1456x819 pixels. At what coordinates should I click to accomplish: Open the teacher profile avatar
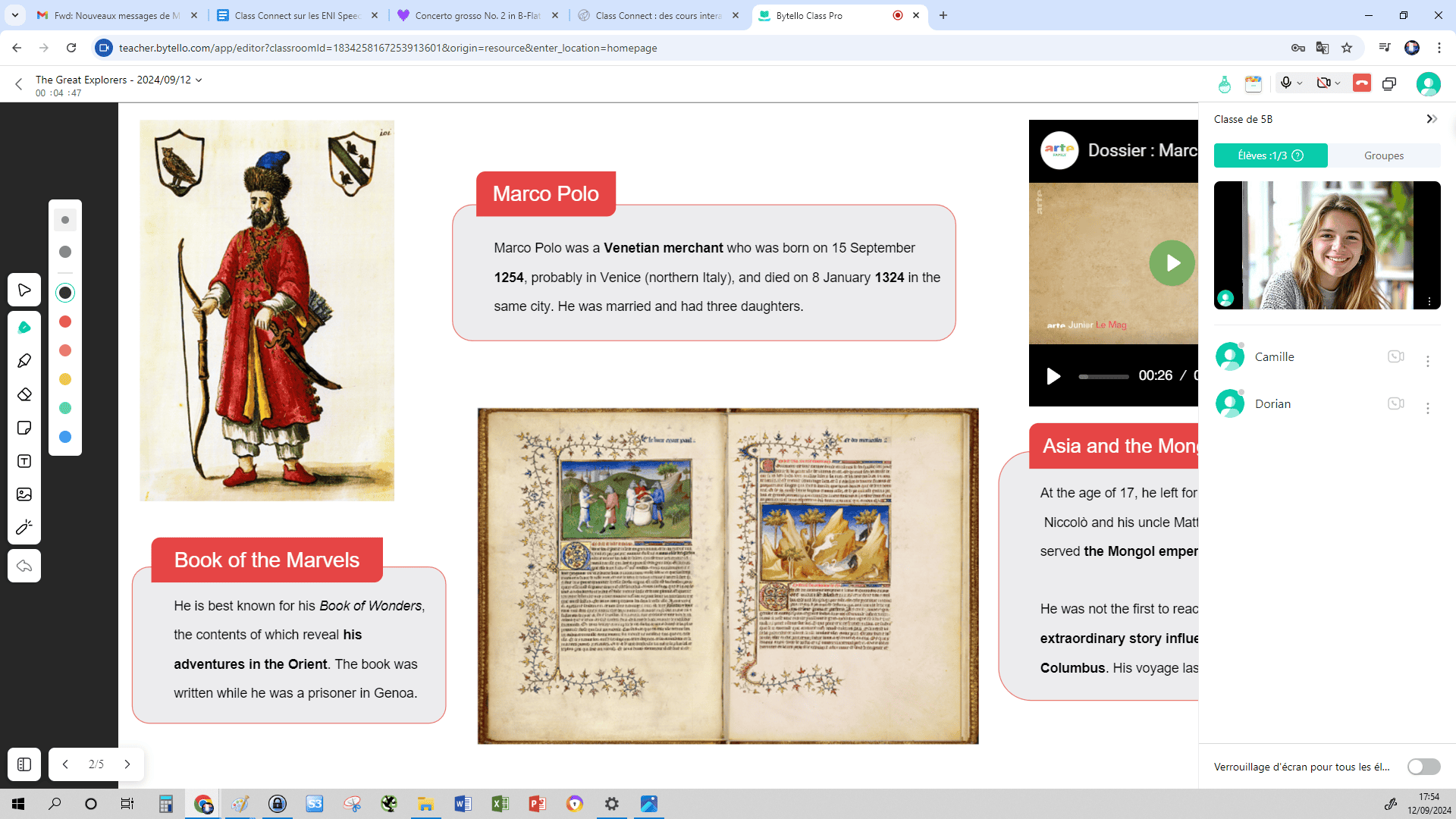click(1429, 84)
